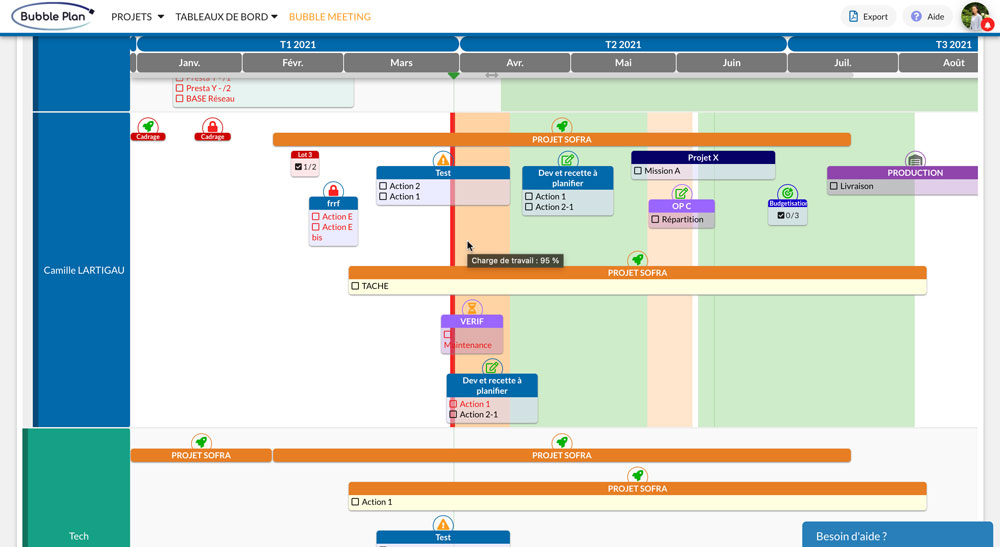Click edit icon above upper Dev et recette
Screen dimensions: 1000x547
(x=568, y=159)
